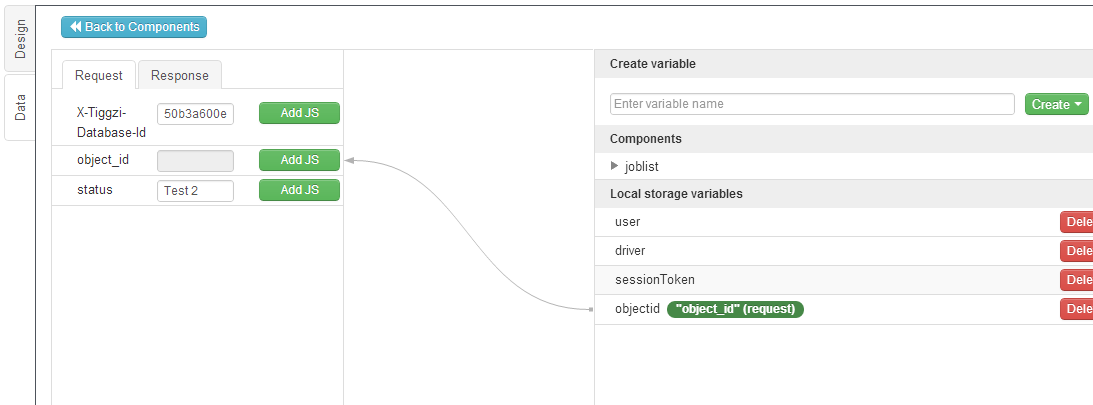The width and height of the screenshot is (1093, 405).
Task: Expand the joblist component tree
Action: [615, 166]
